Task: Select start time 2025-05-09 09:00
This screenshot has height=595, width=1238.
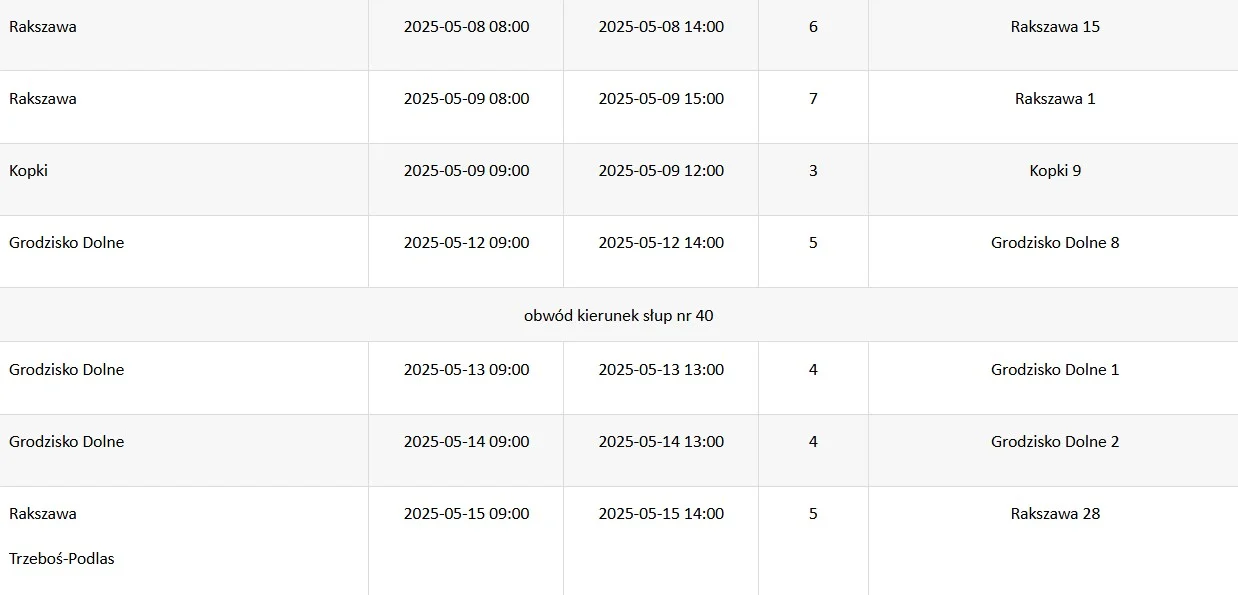Action: 466,171
